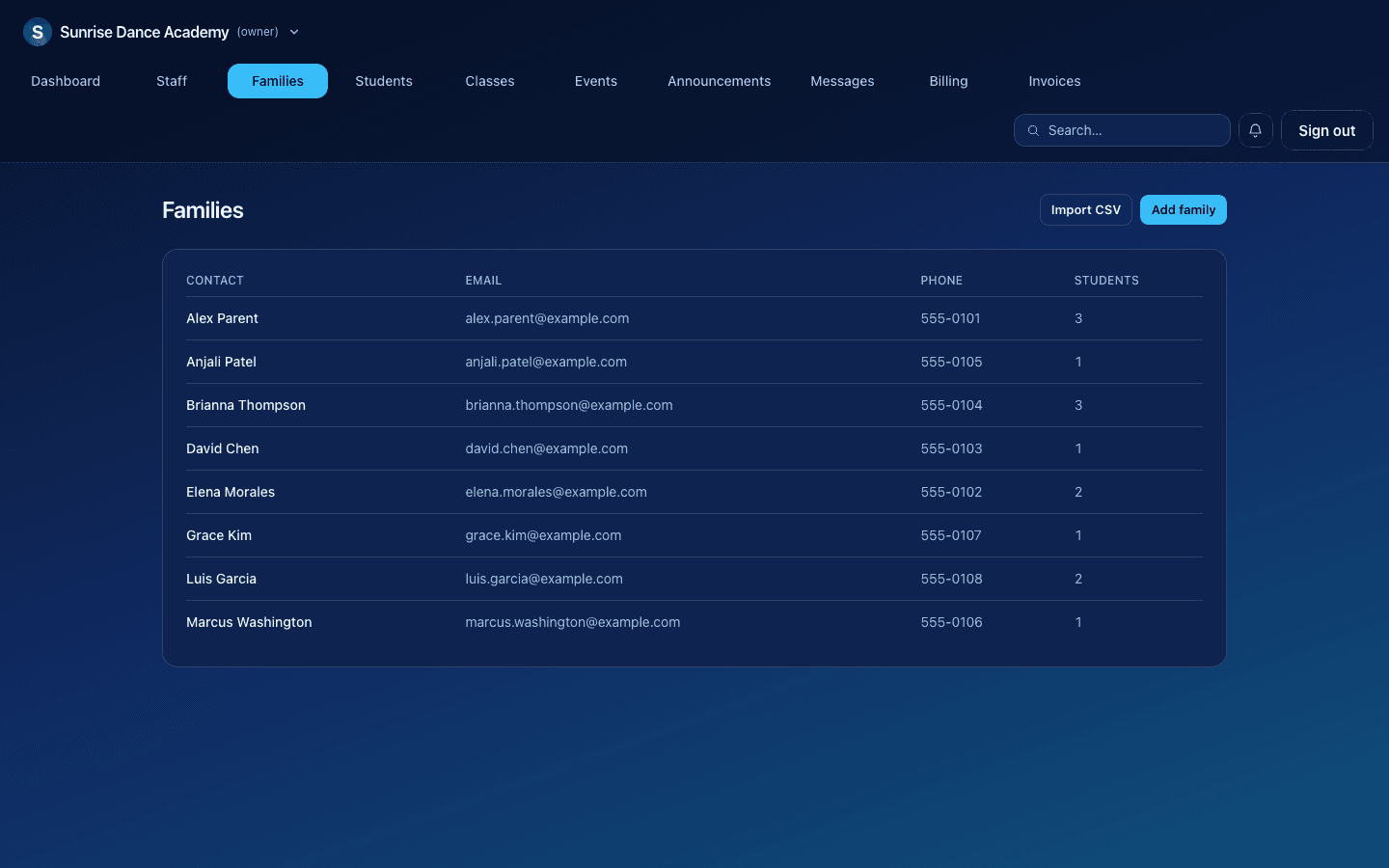Click email brianna.thompson@example.com
1389x868 pixels.
click(569, 405)
